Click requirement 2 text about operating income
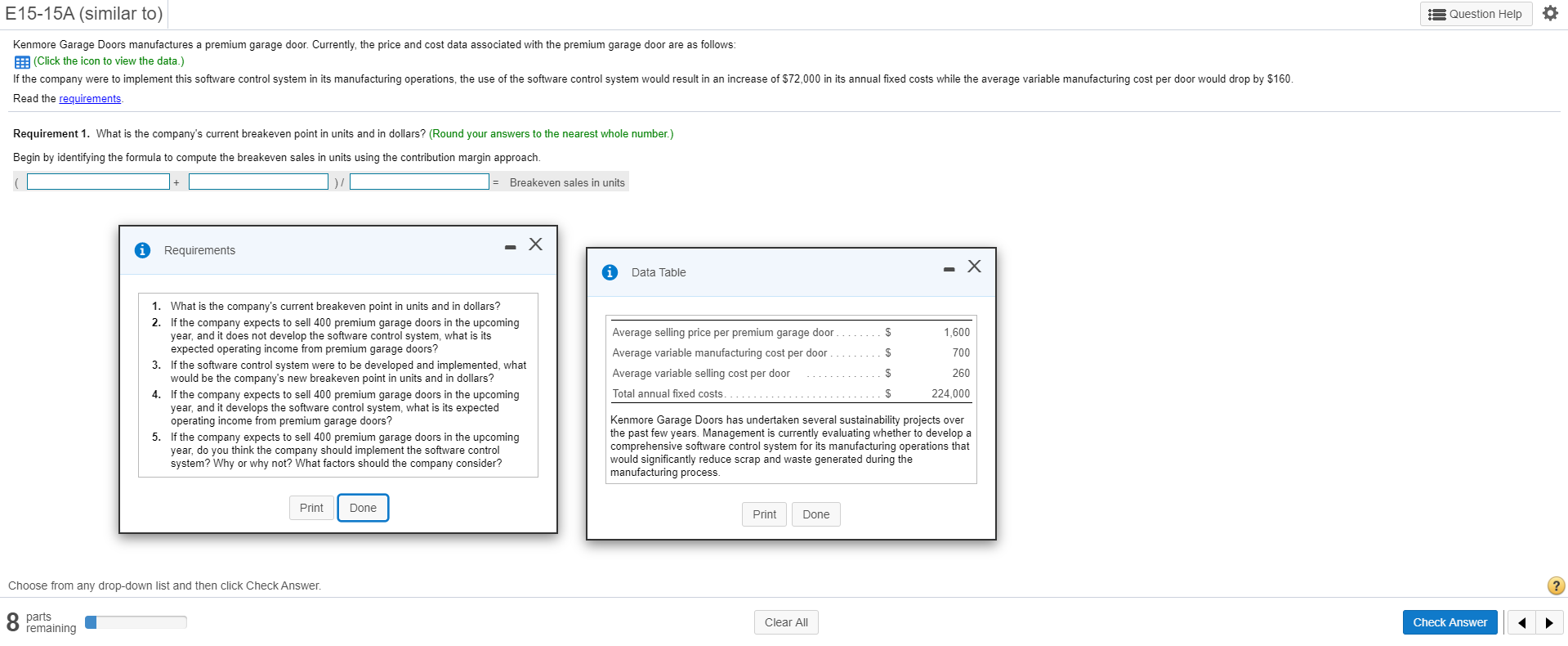Viewport: 1568px width, 646px height. 345,336
